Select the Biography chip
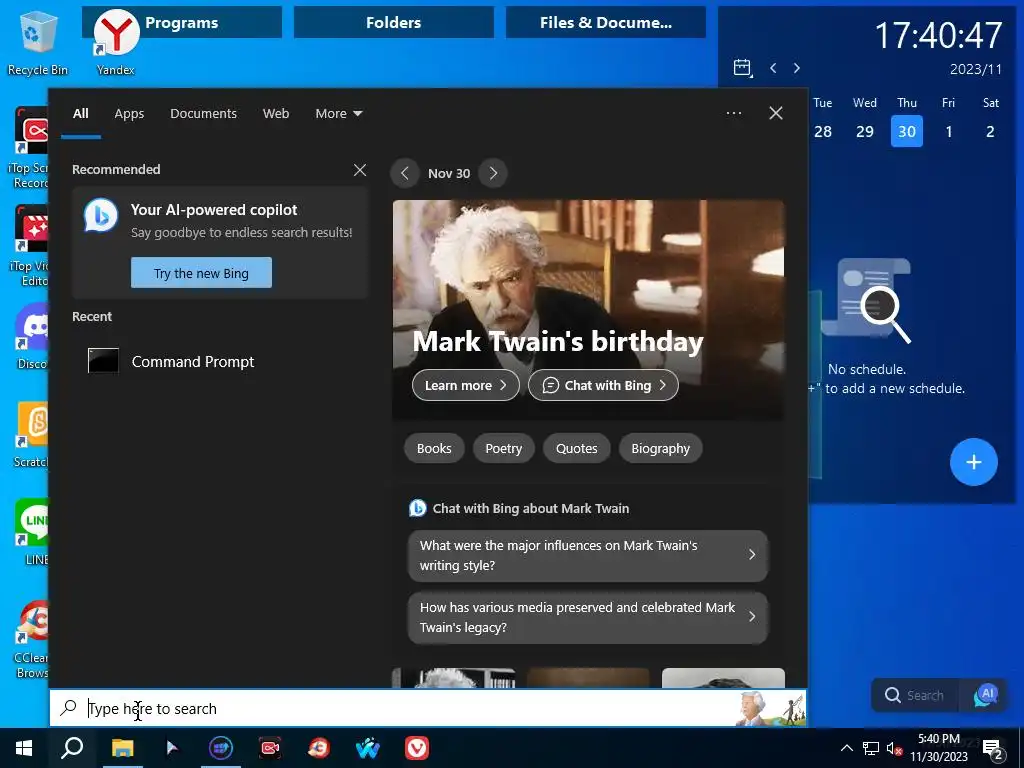 (x=660, y=449)
